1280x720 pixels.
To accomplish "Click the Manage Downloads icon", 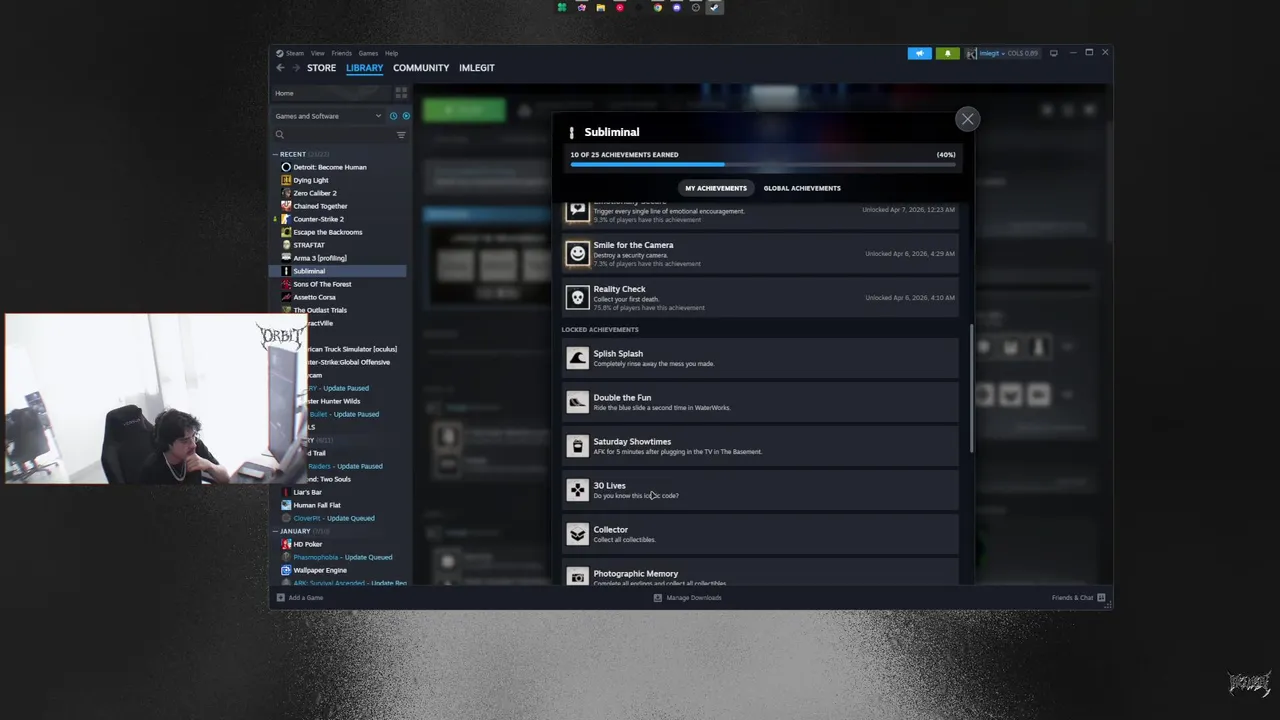I will coord(657,597).
